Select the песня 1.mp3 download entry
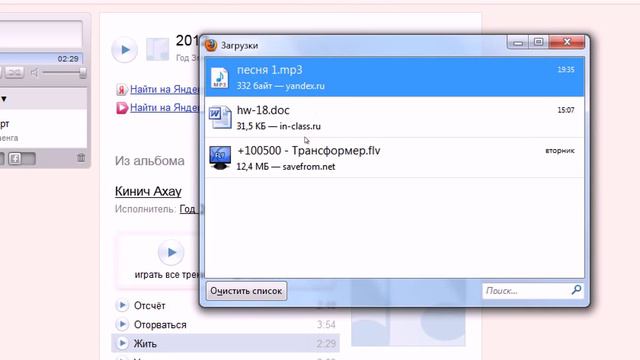Viewport: 640px width, 360px height. coord(395,77)
